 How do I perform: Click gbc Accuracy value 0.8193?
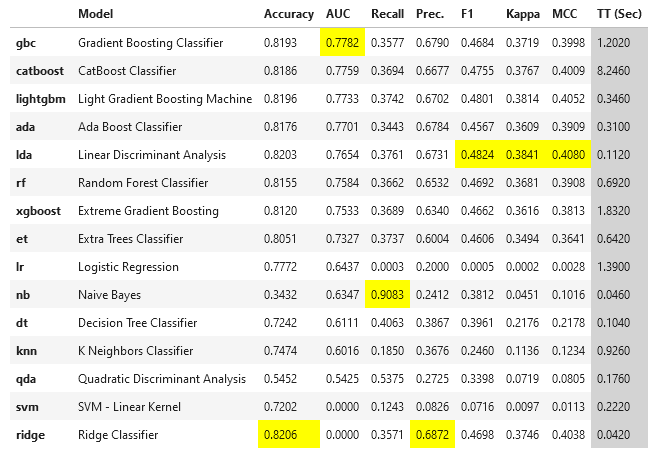tap(280, 43)
